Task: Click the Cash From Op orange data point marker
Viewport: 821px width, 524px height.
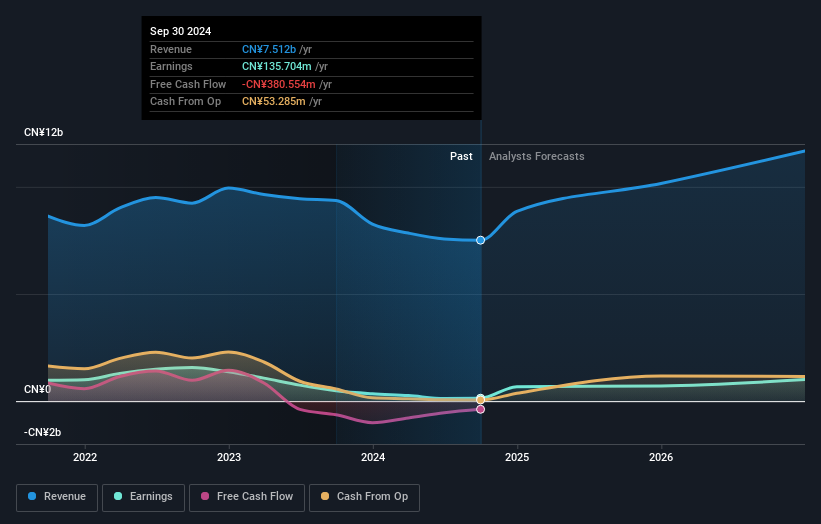Action: tap(480, 399)
